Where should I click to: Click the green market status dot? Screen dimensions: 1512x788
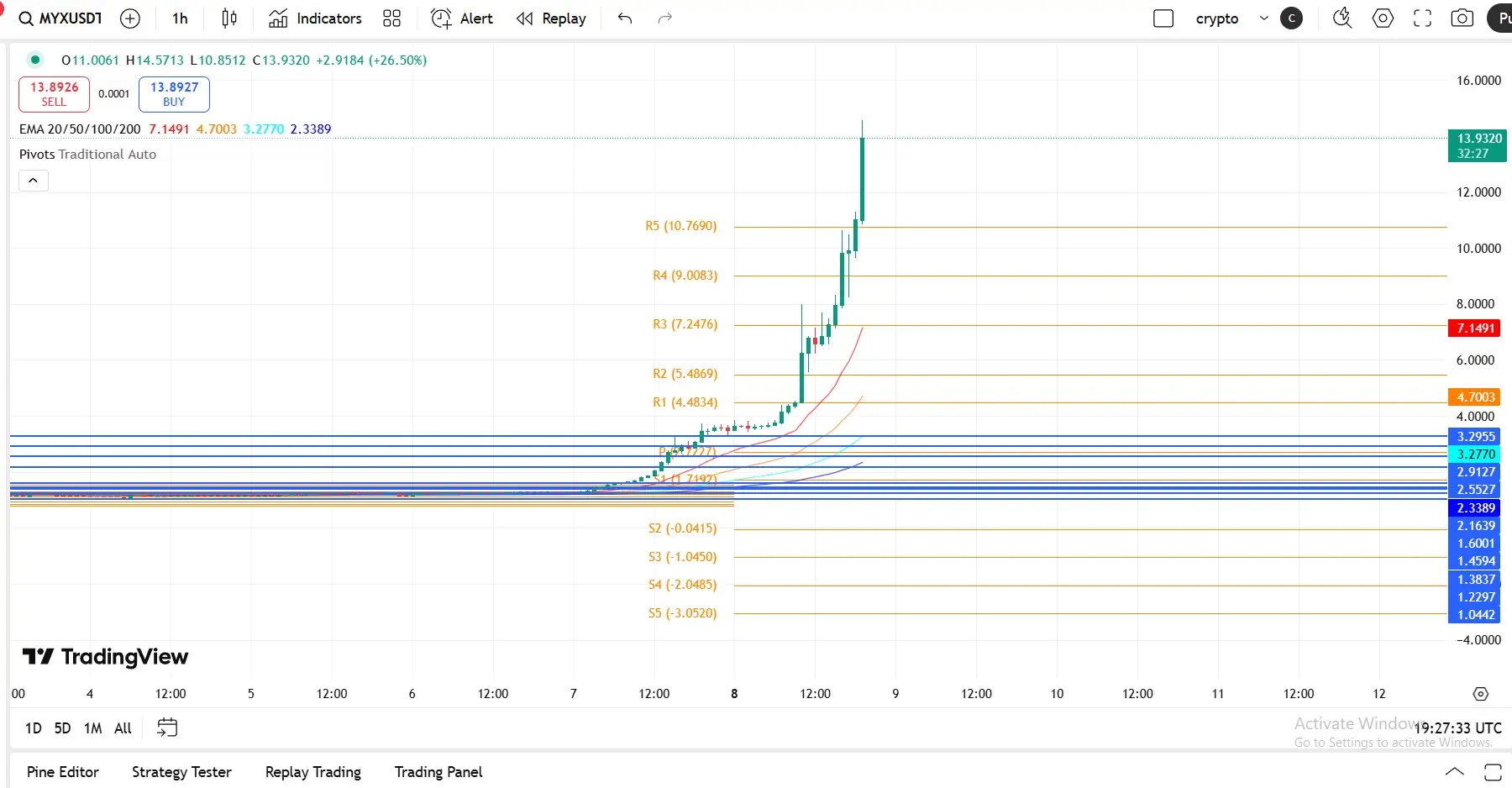(34, 60)
